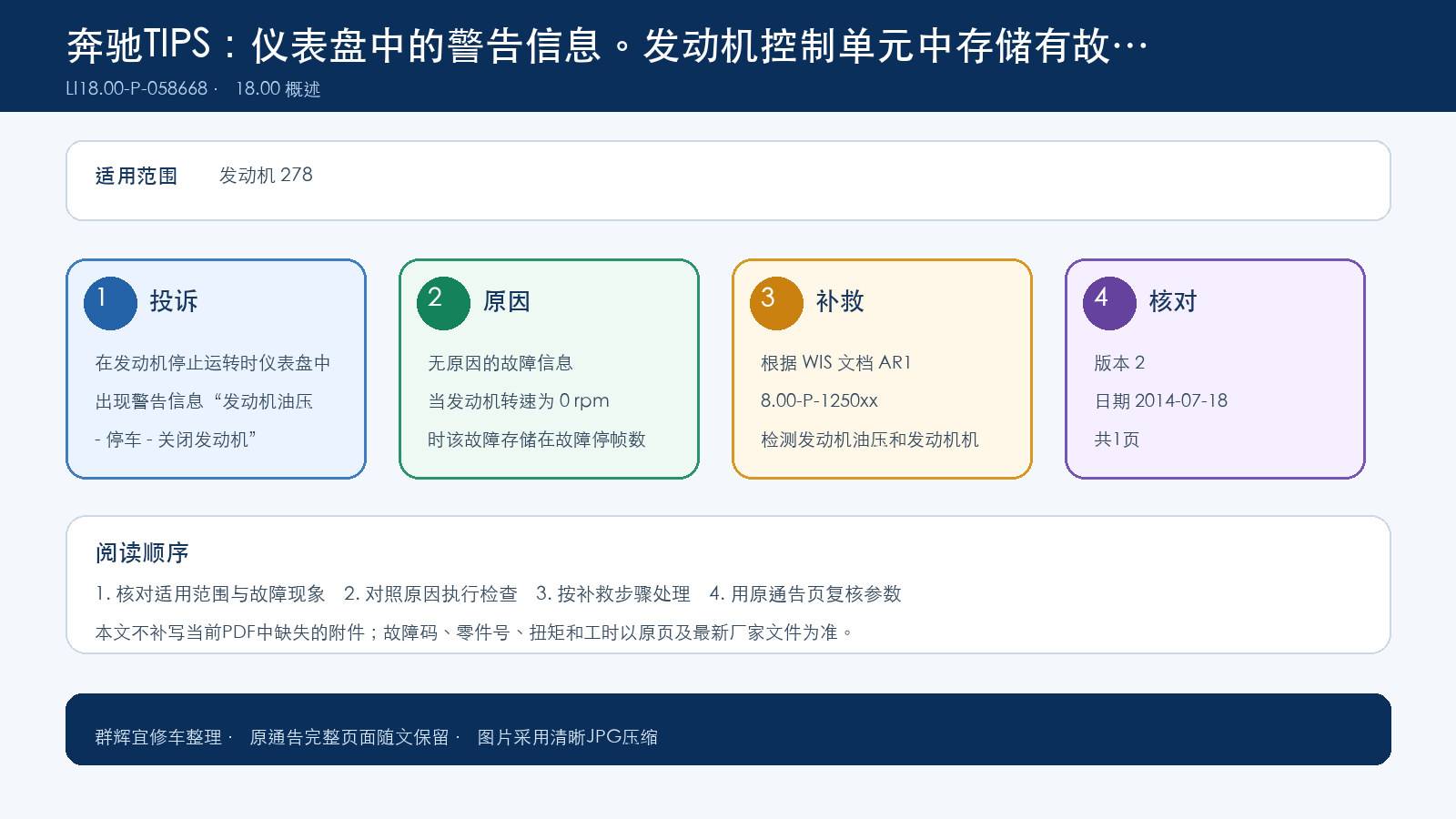Image resolution: width=1456 pixels, height=819 pixels.
Task: Click step 3. 按补救步骤处理
Action: pos(613,594)
